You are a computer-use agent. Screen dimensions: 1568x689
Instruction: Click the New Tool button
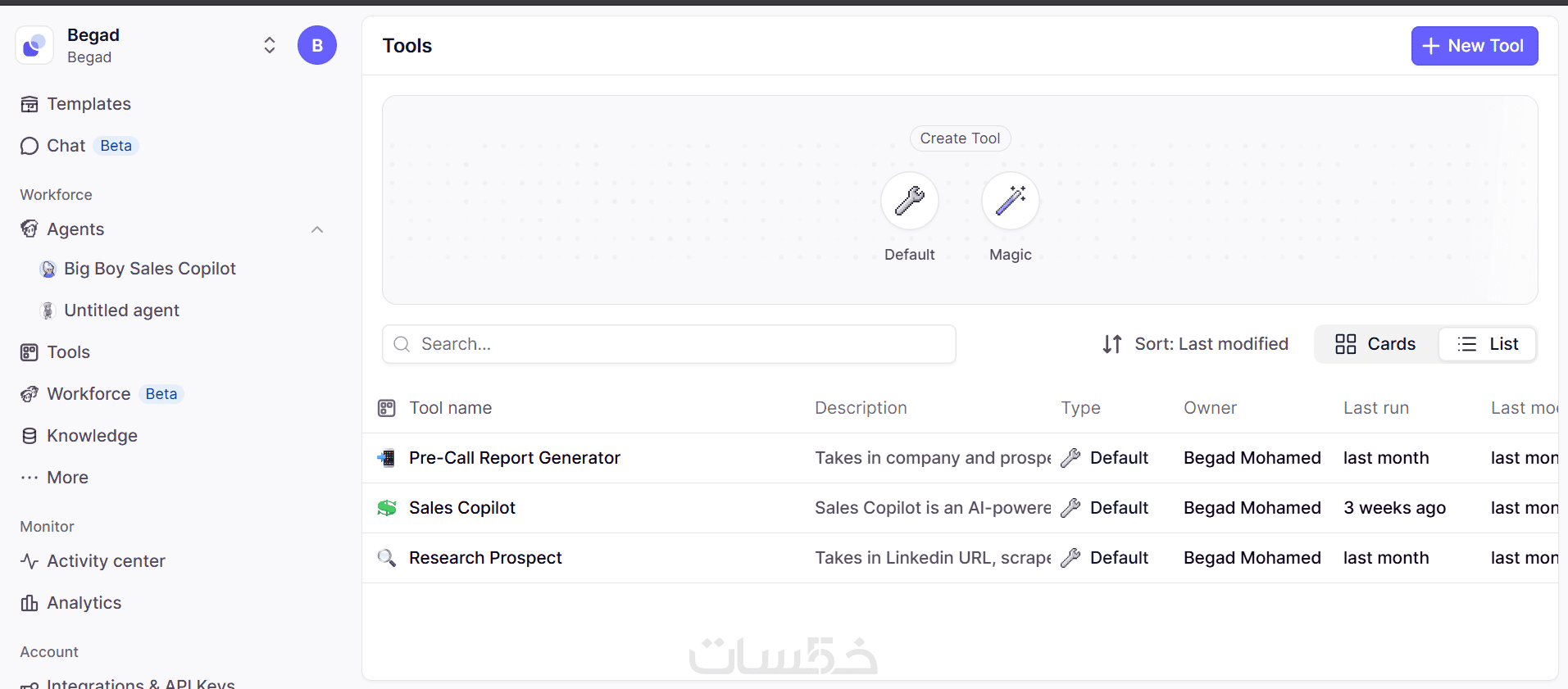point(1474,46)
